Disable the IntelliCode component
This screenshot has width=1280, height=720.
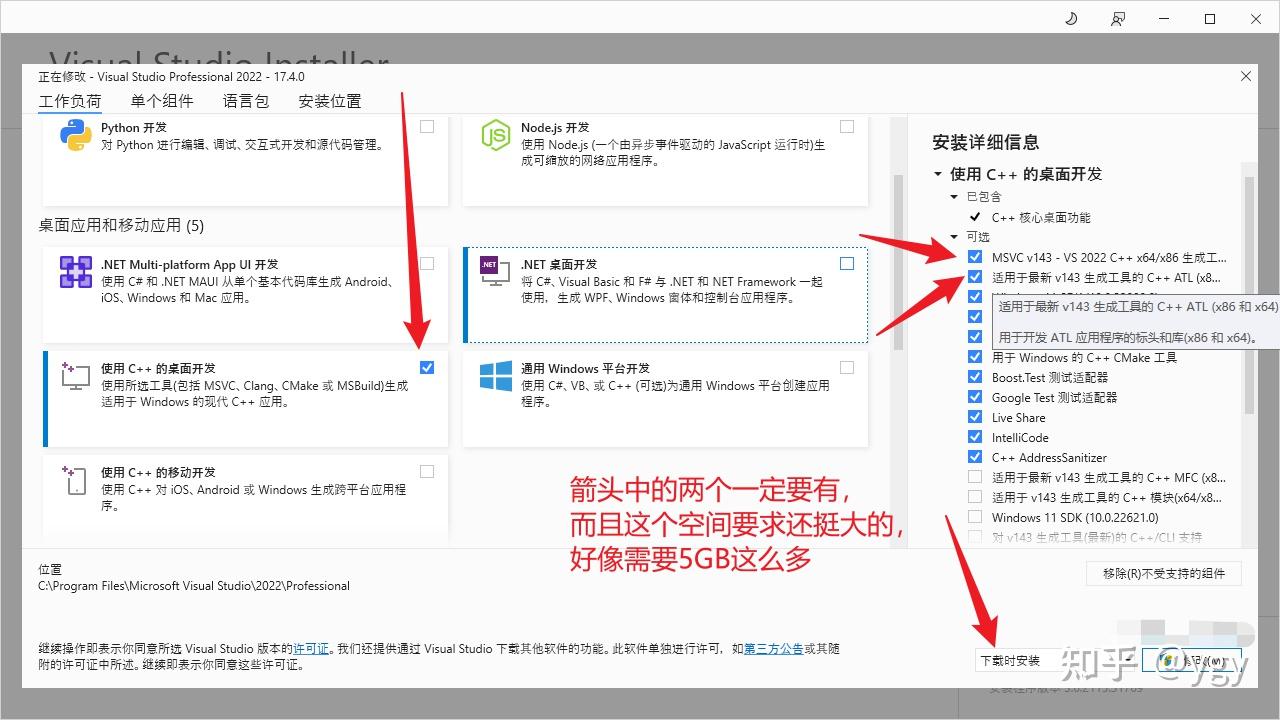pyautogui.click(x=975, y=437)
